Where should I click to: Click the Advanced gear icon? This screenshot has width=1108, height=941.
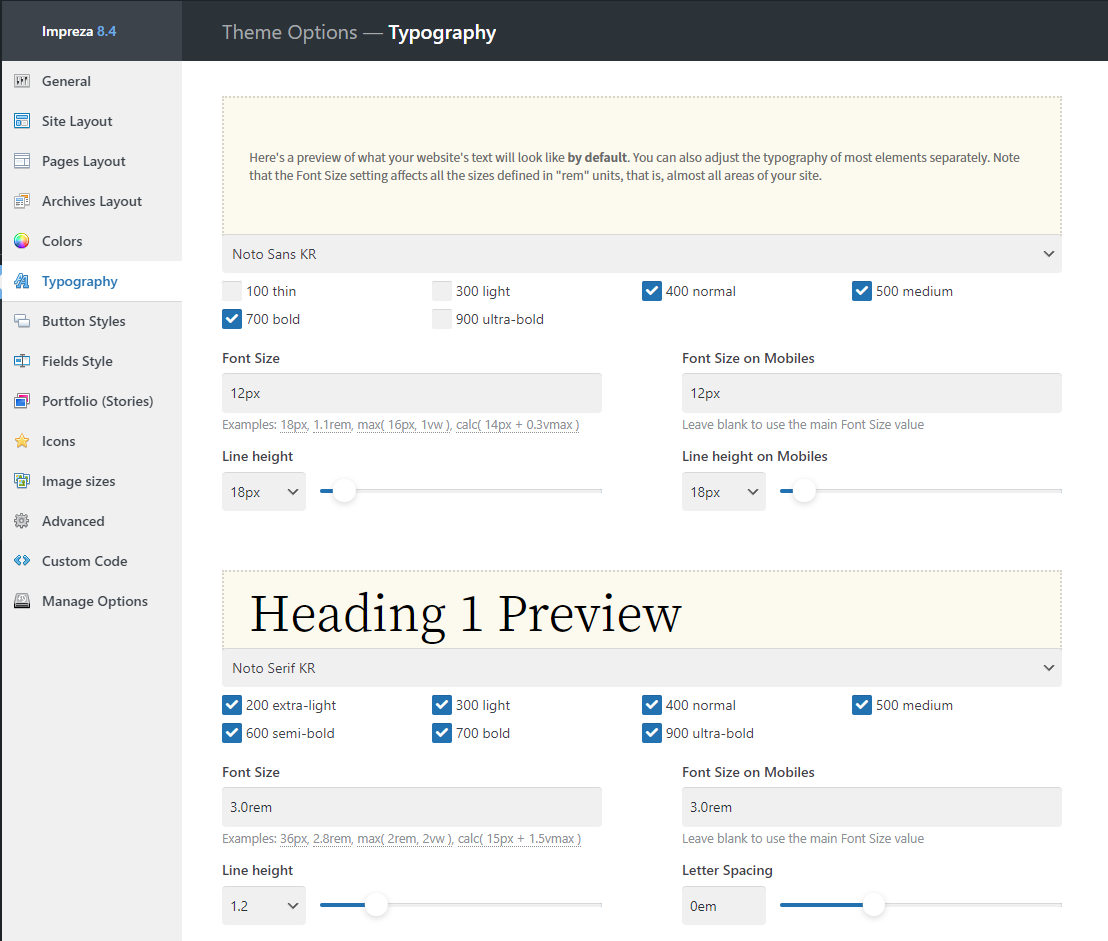coord(22,521)
